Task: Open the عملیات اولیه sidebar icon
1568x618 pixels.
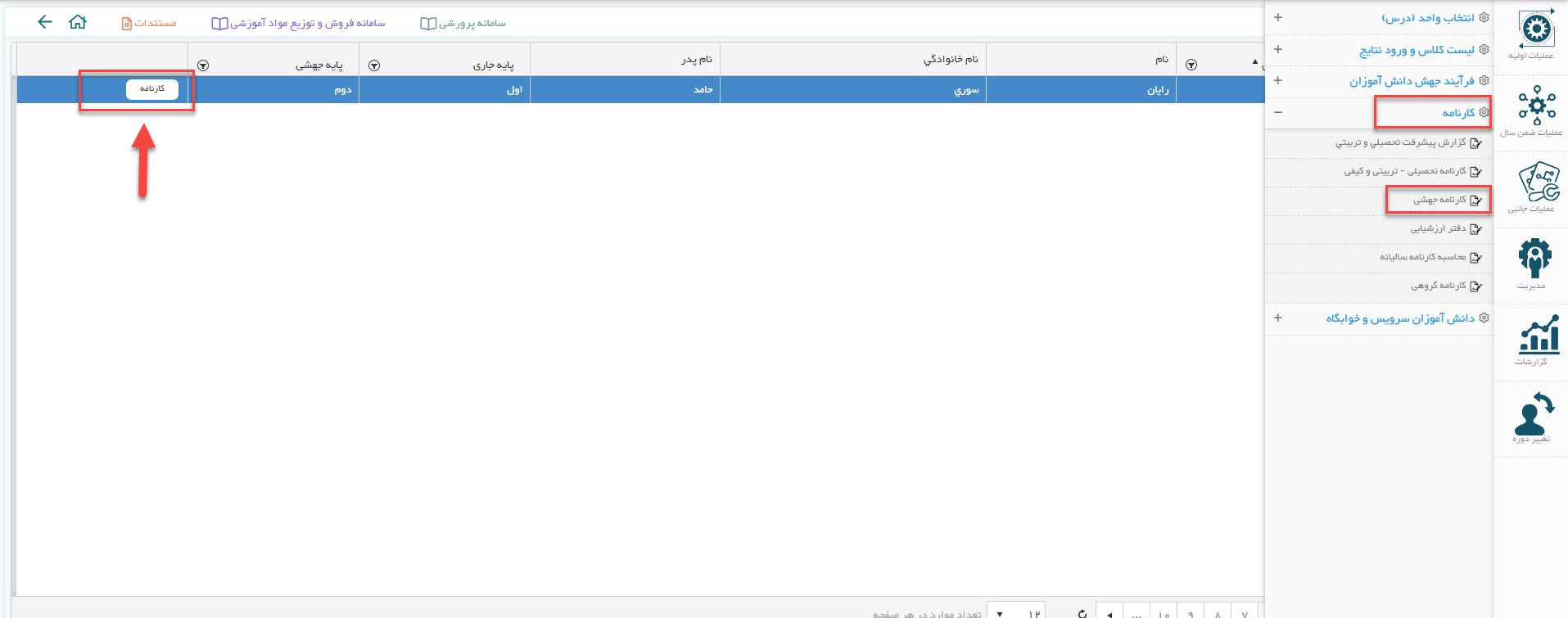Action: pos(1534,33)
